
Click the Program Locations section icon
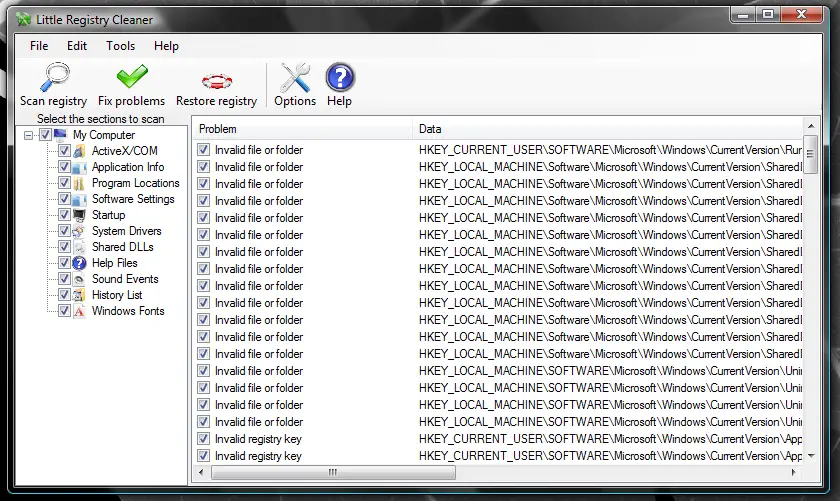click(79, 183)
